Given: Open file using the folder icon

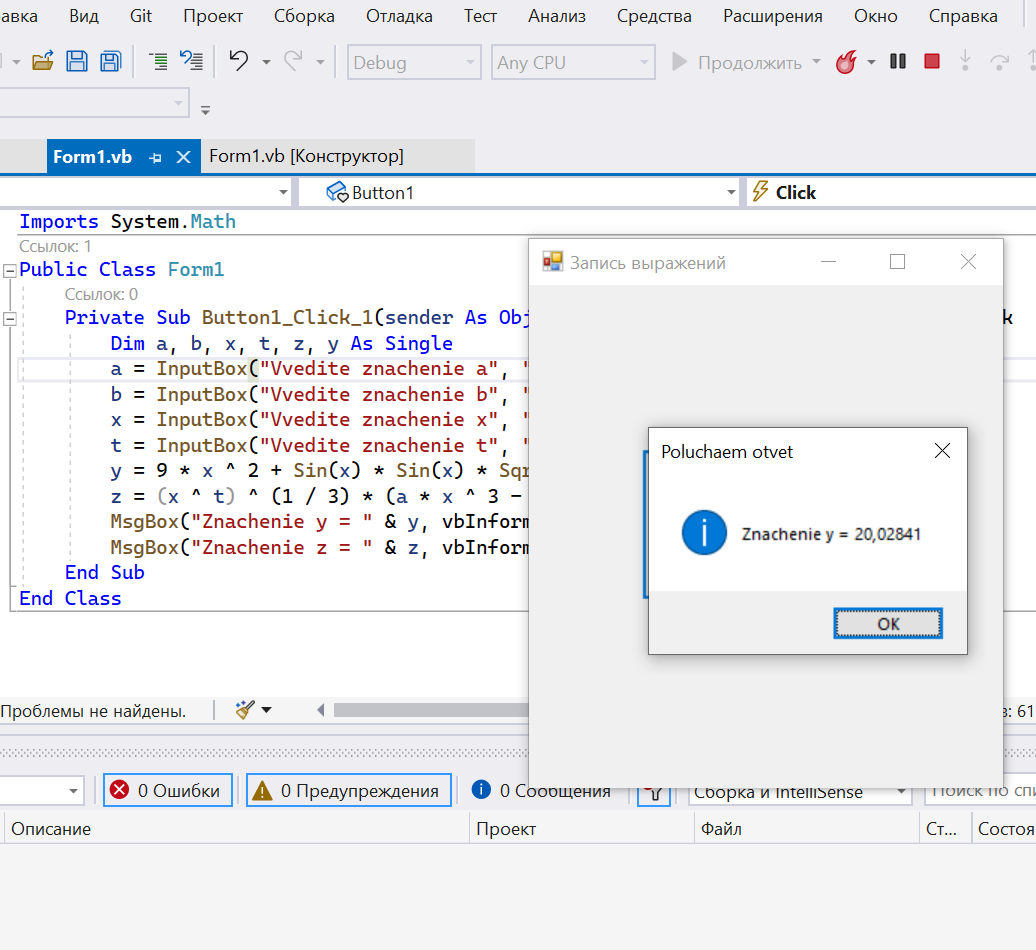Looking at the screenshot, I should tap(43, 62).
